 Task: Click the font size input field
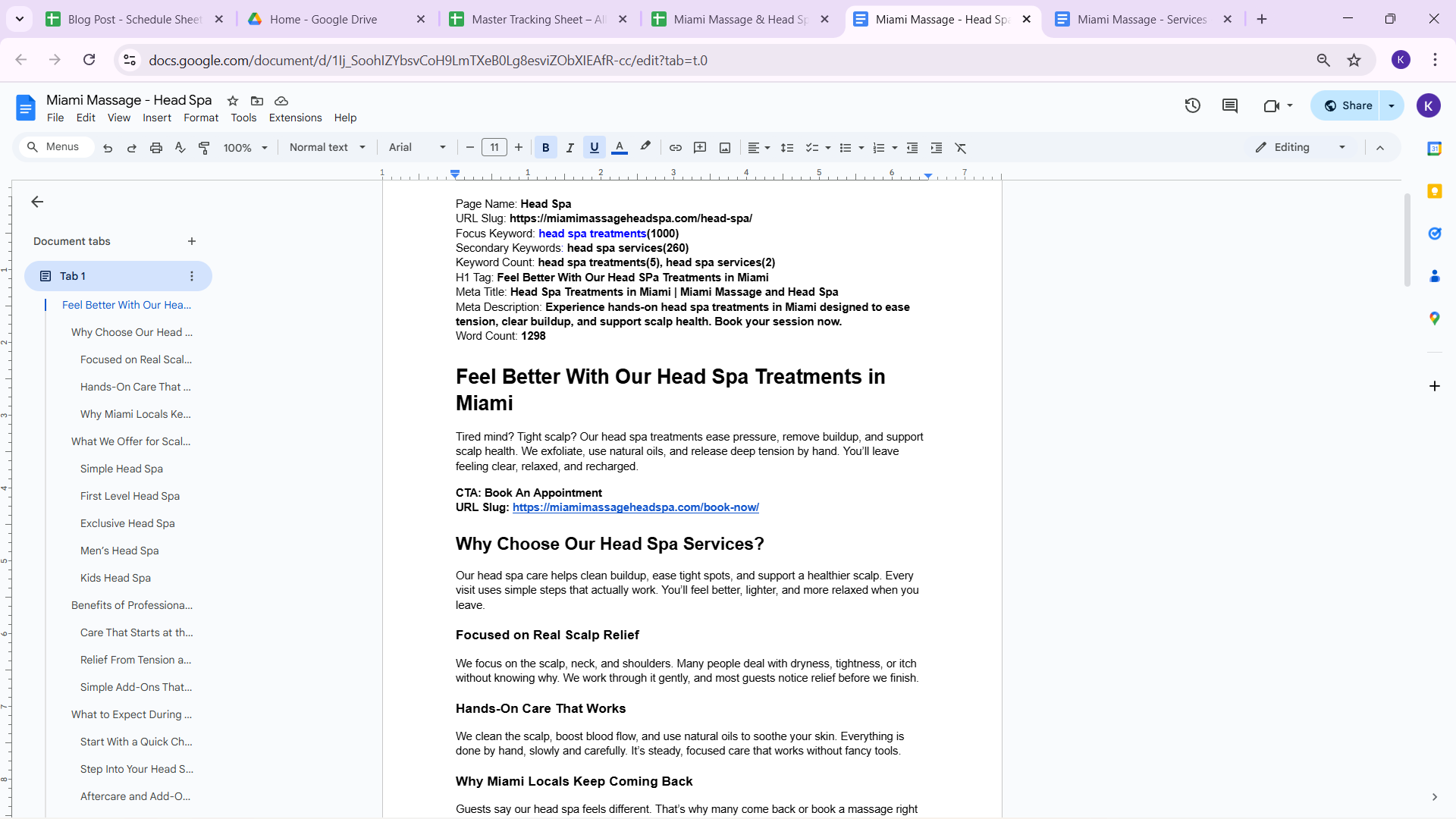(x=494, y=148)
